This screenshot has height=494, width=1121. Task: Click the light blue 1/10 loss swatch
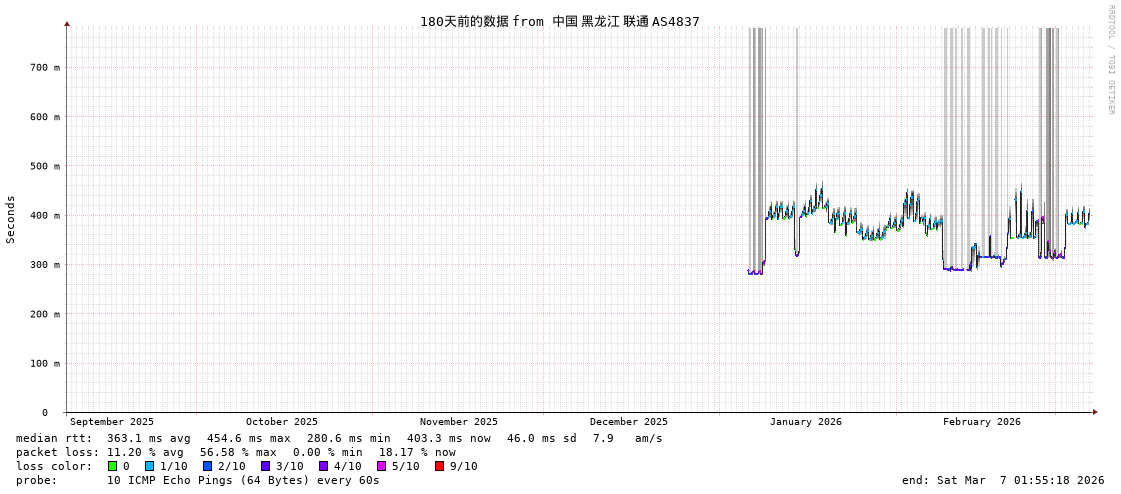click(x=150, y=466)
